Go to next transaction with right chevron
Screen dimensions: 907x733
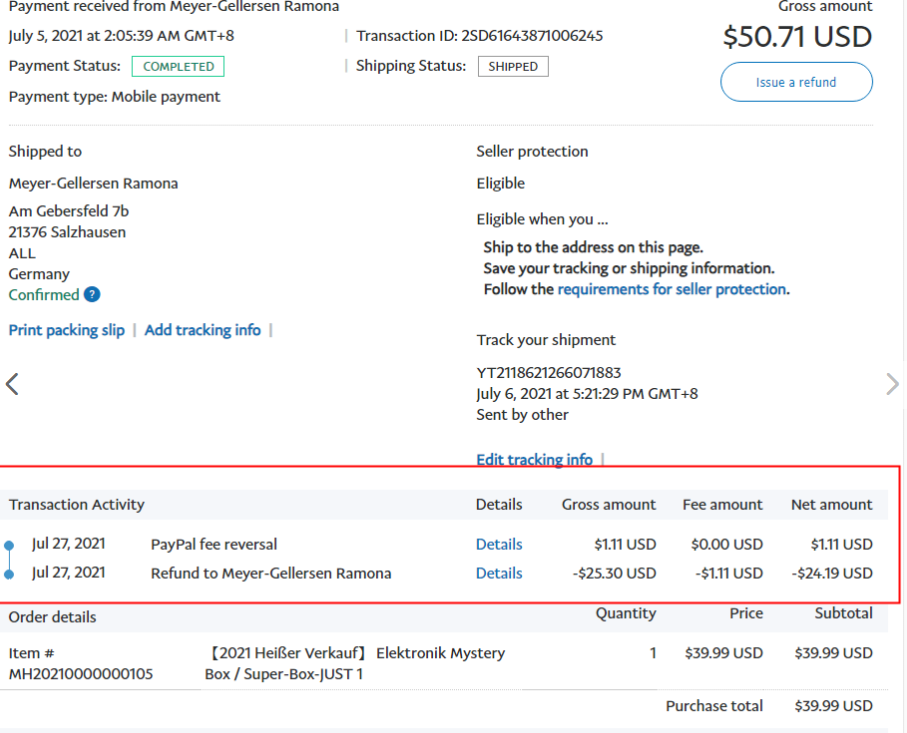tap(892, 384)
